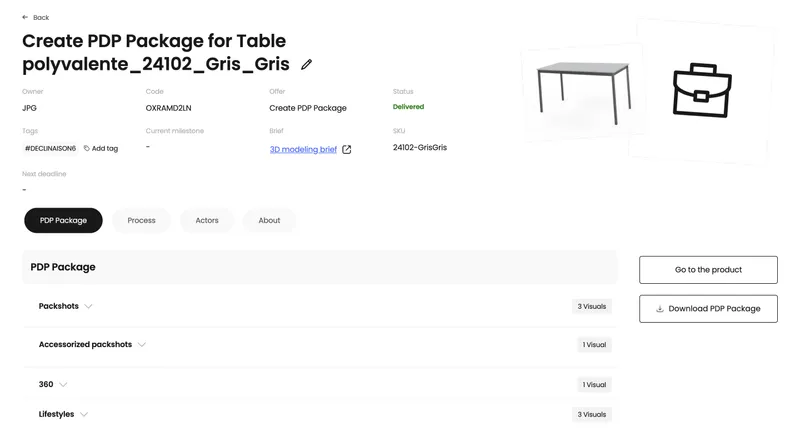Expand the Accessorized packshots chevron
800x432 pixels.
pos(141,345)
